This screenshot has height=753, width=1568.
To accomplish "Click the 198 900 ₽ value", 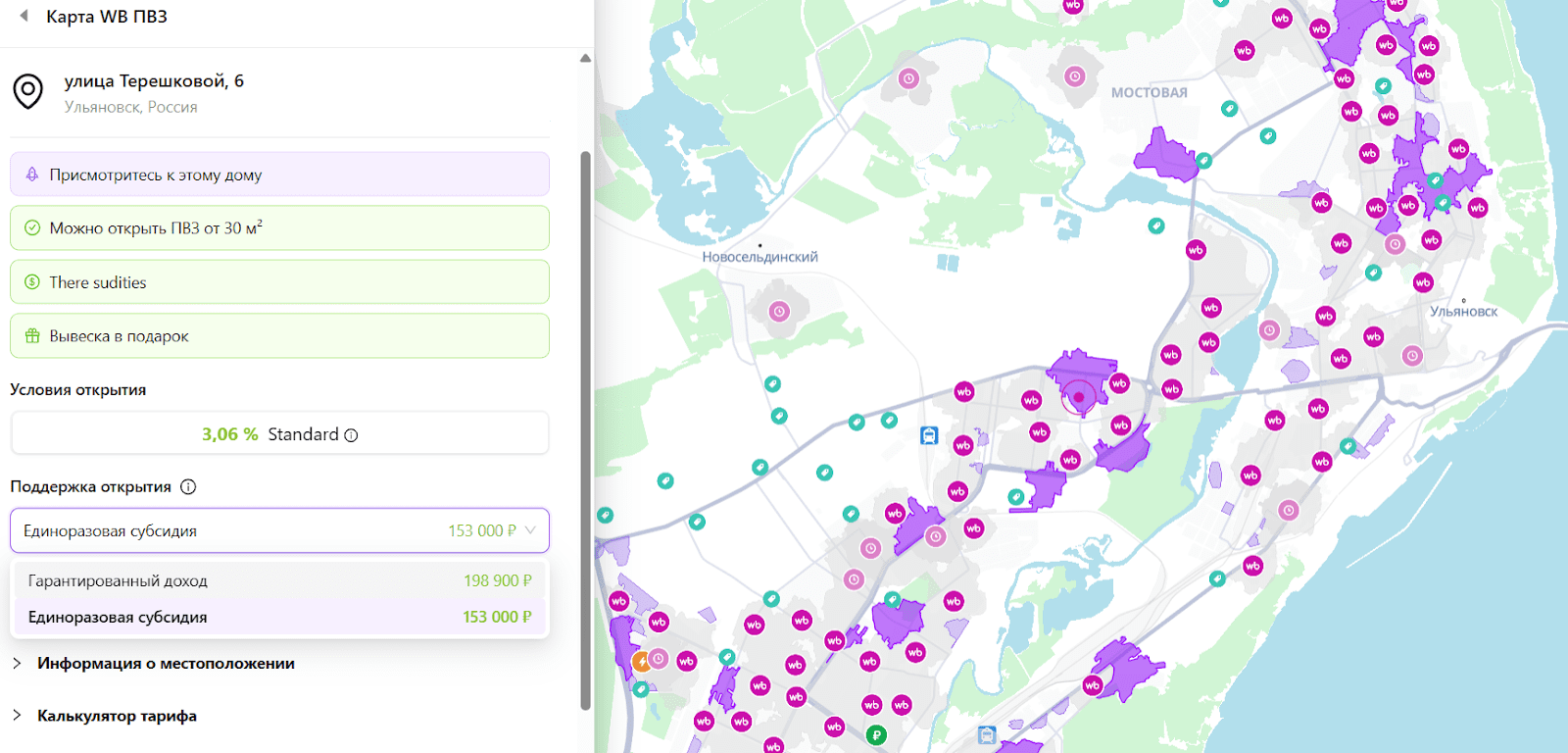I will coord(498,580).
